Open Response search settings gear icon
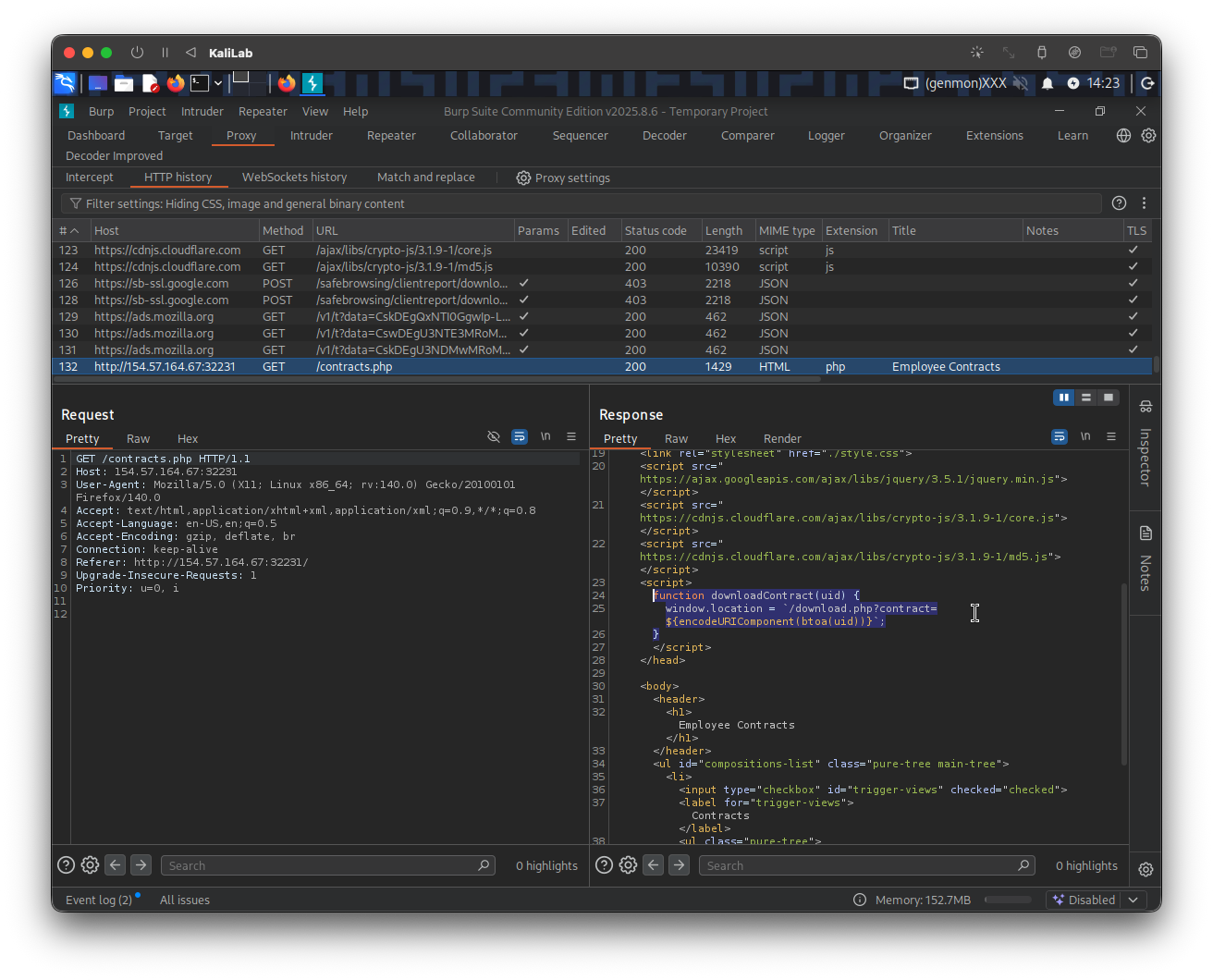 [x=628, y=865]
